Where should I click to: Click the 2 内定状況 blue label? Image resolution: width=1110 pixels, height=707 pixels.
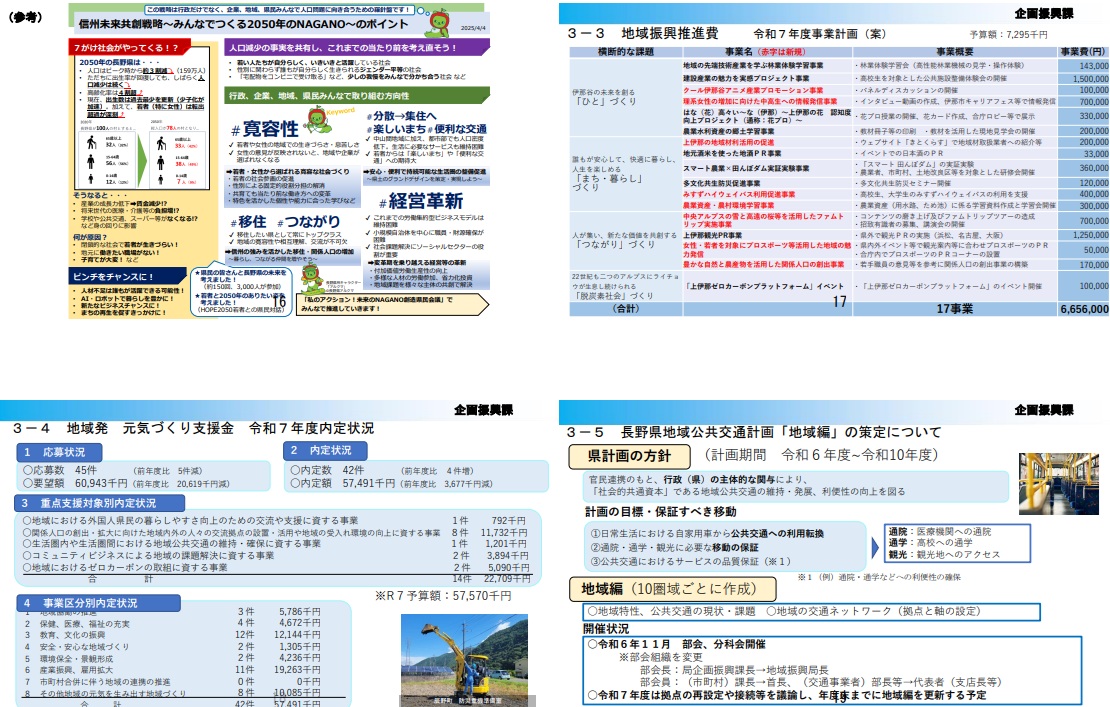pos(326,450)
